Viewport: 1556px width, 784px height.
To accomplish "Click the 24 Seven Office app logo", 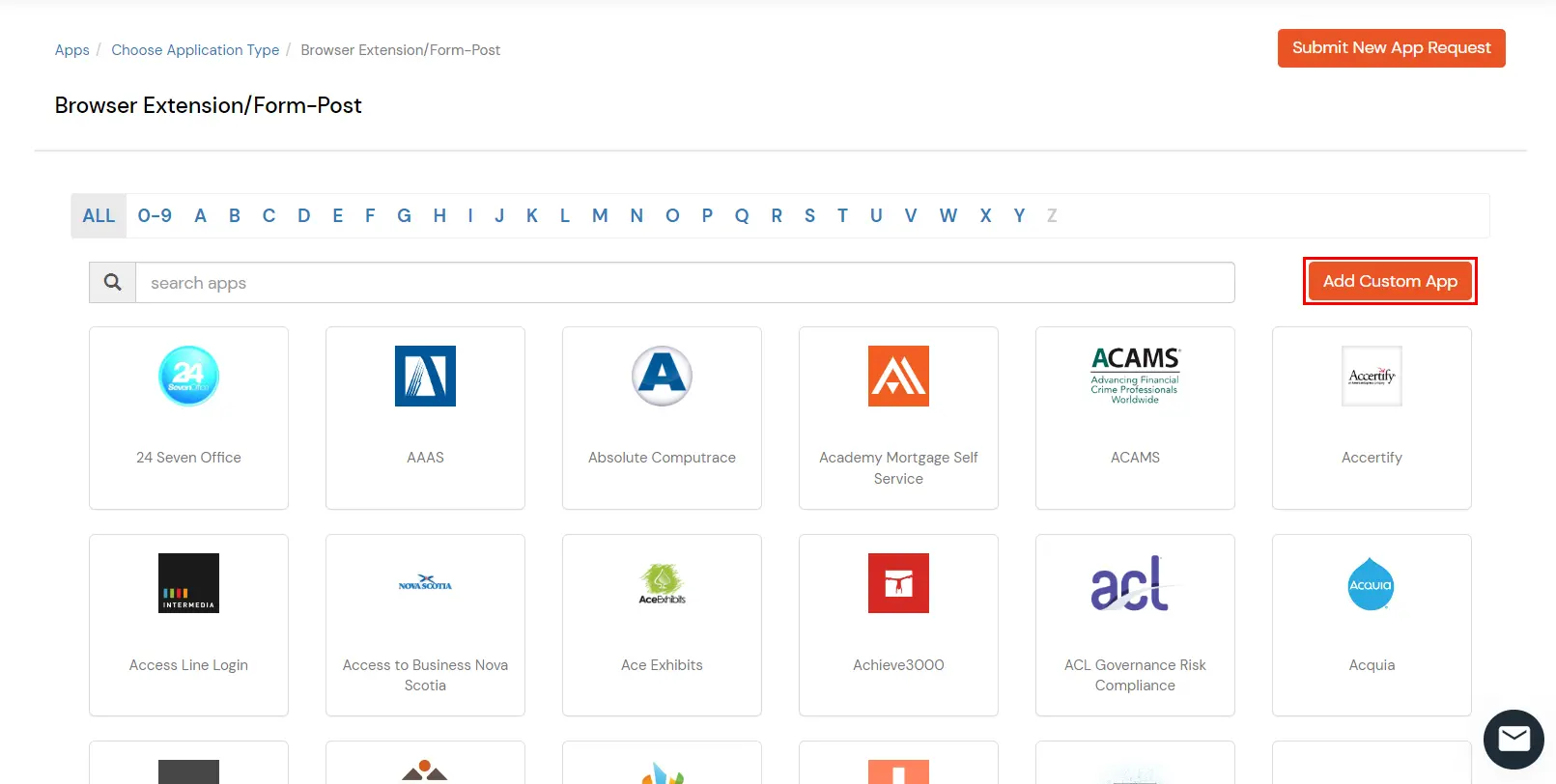I will pos(188,376).
